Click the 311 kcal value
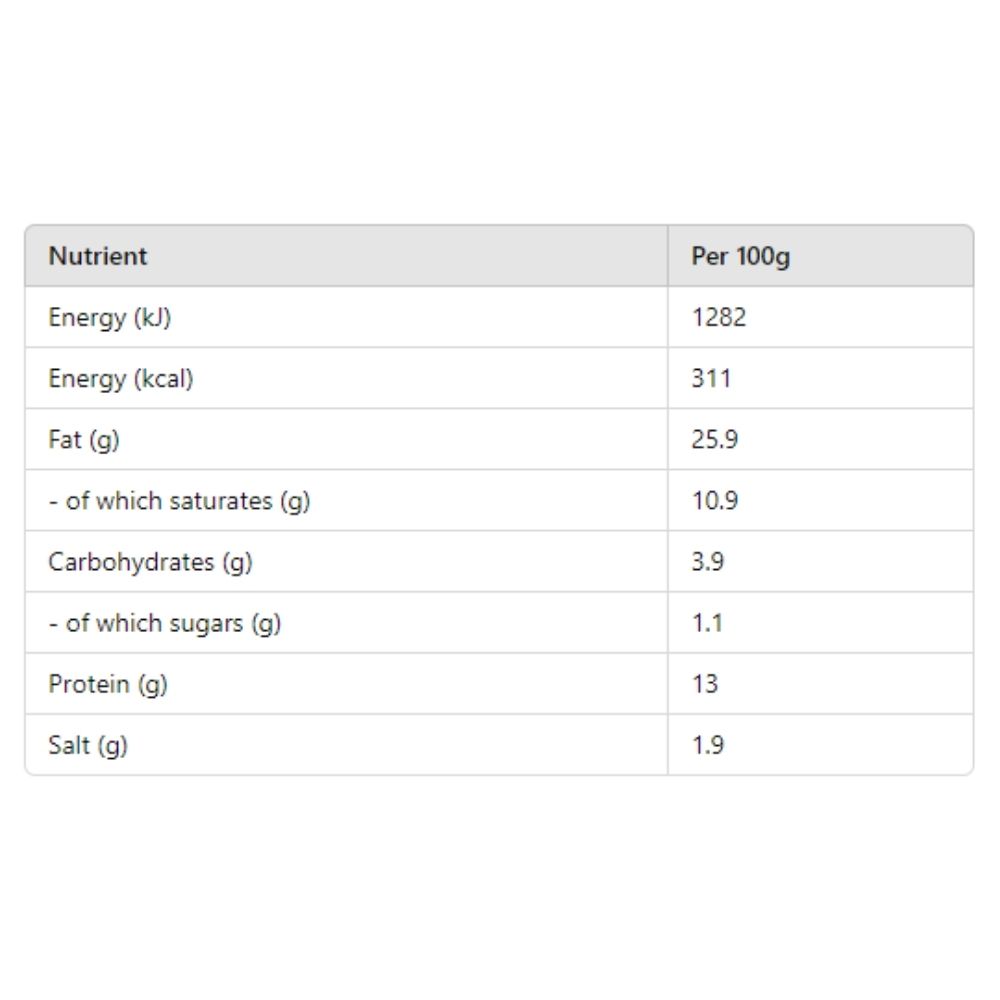Viewport: 1000px width, 1000px height. pos(711,379)
